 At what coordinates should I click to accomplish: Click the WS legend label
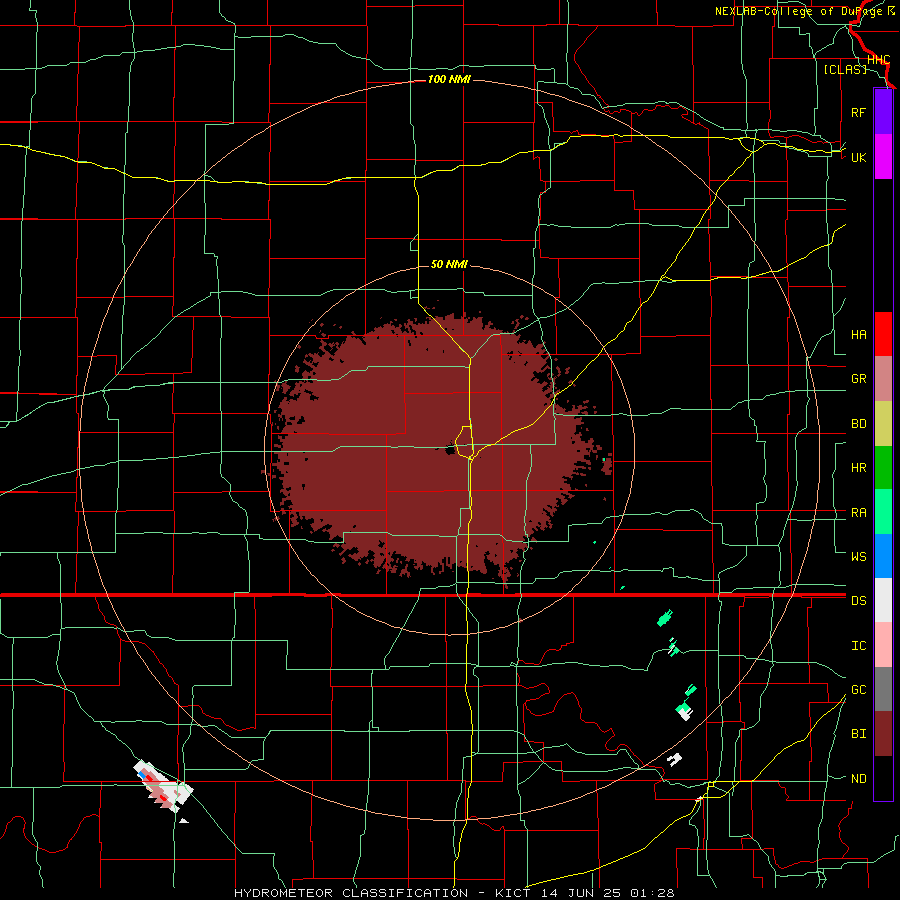(x=858, y=557)
